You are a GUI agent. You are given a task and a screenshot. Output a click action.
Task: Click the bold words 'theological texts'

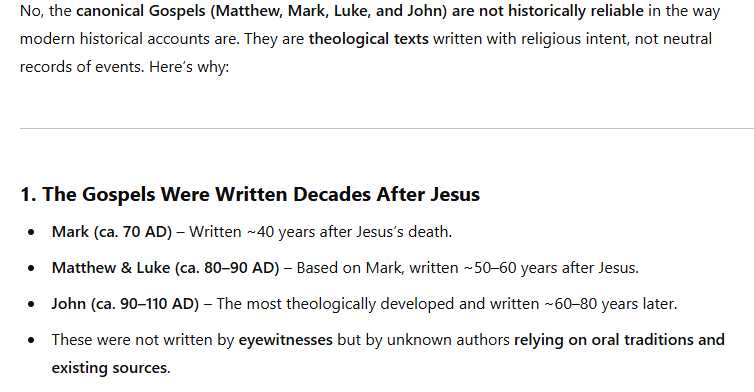368,38
